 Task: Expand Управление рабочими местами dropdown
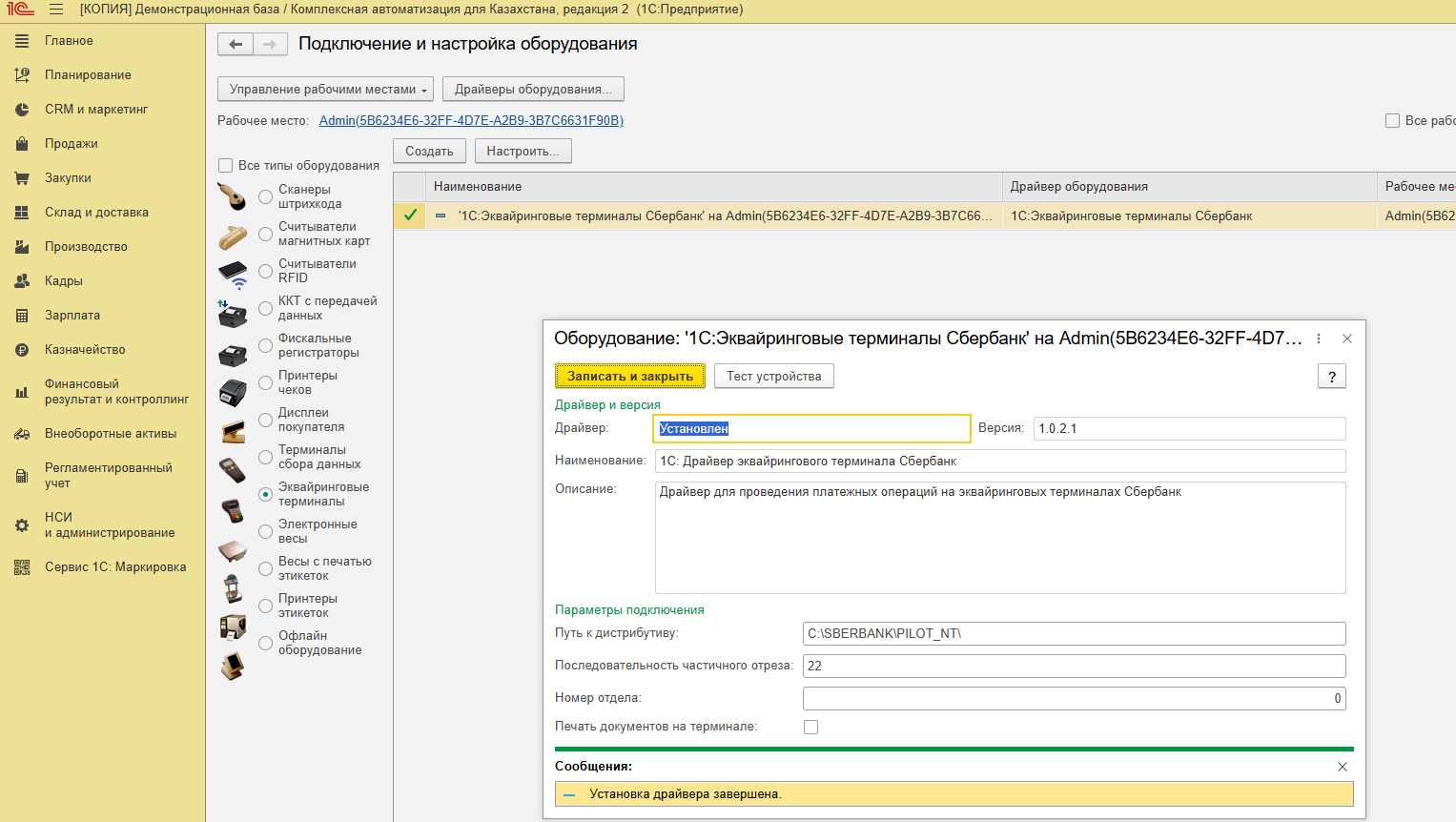coord(325,90)
